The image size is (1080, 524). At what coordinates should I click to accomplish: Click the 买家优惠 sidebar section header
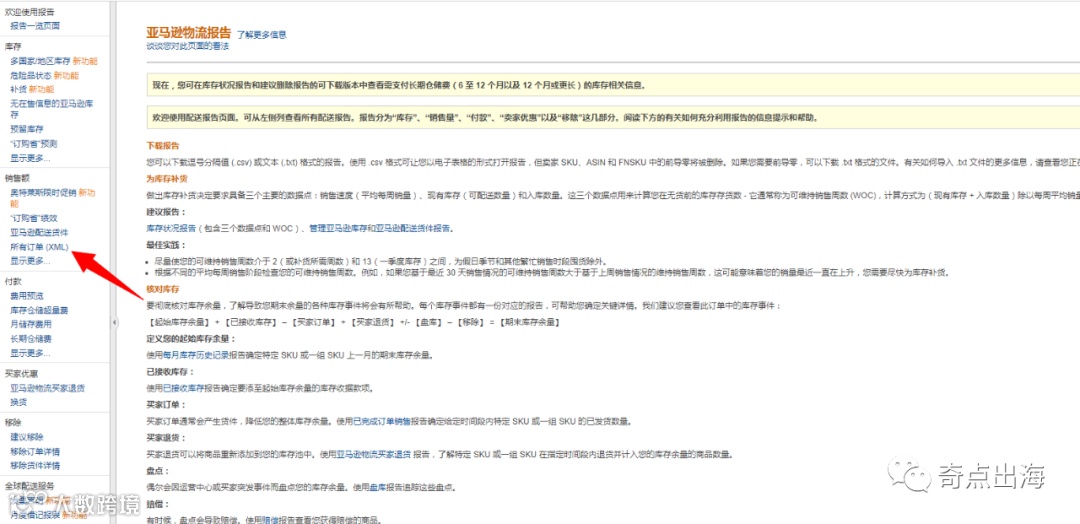(x=21, y=374)
